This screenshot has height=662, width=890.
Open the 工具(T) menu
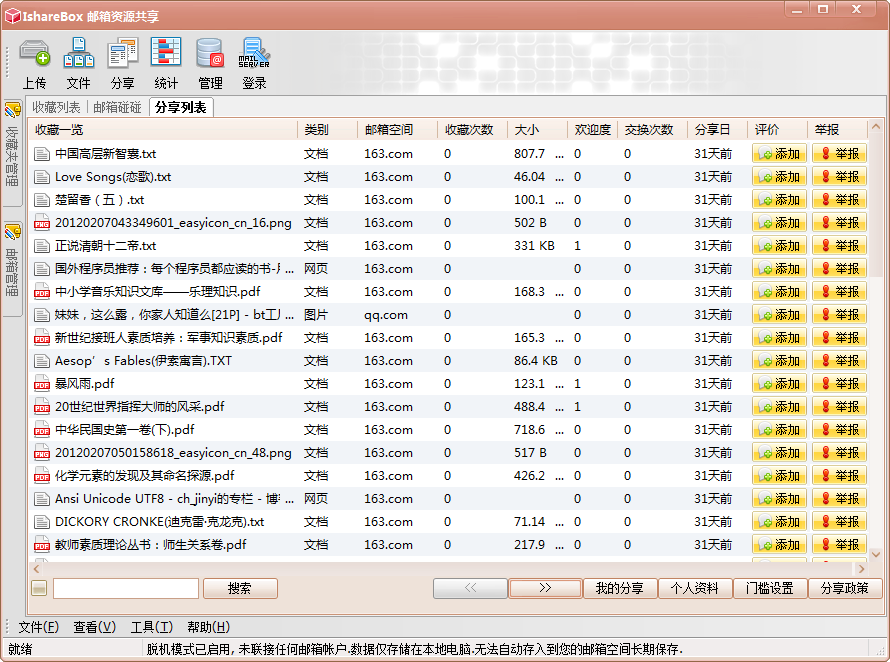(152, 627)
